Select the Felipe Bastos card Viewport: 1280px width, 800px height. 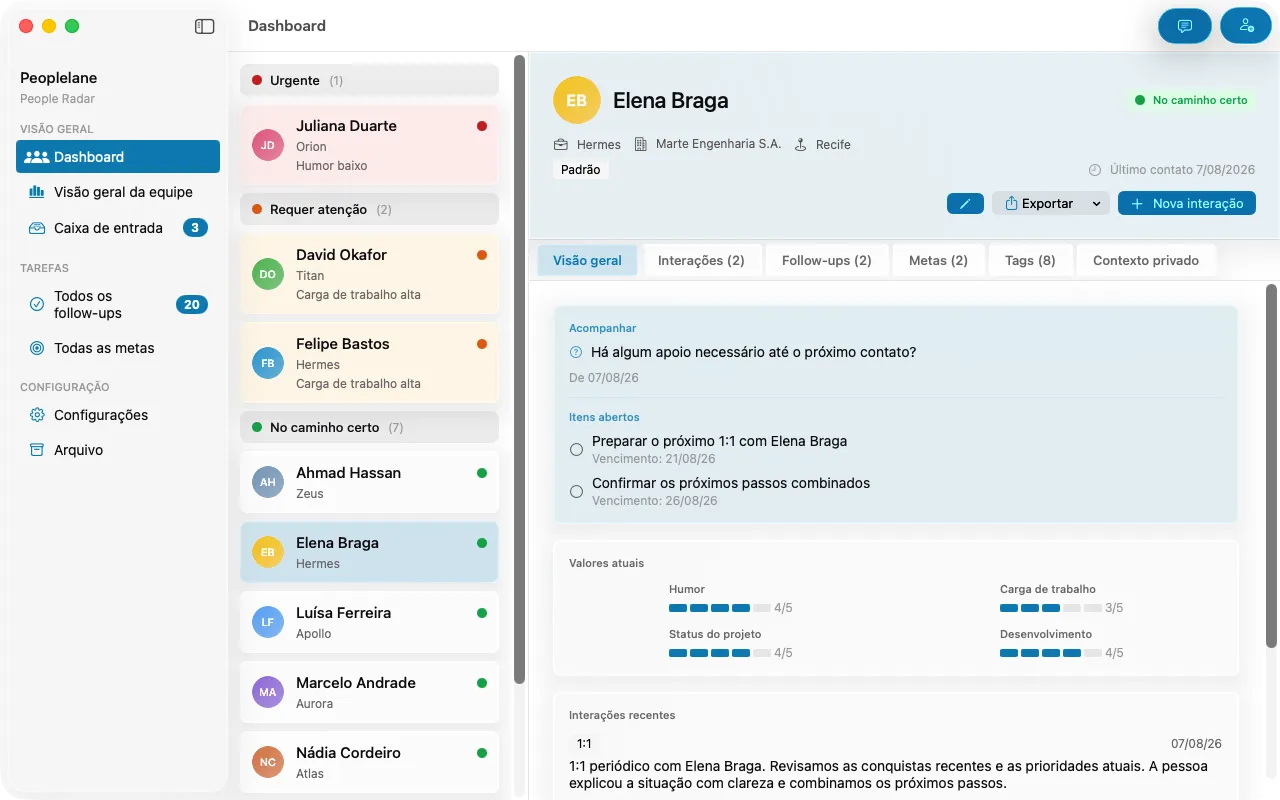tap(369, 363)
